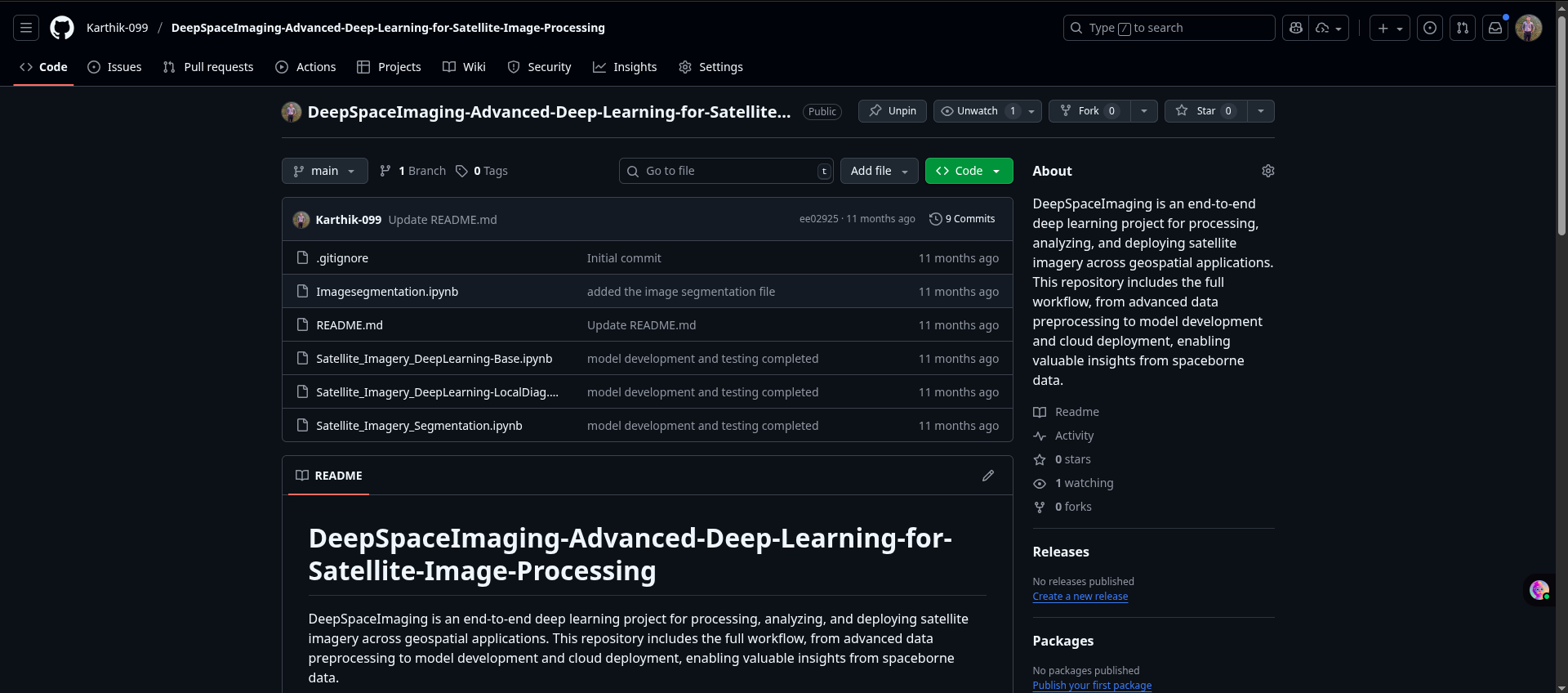Open the issues icon in header

(x=1430, y=28)
